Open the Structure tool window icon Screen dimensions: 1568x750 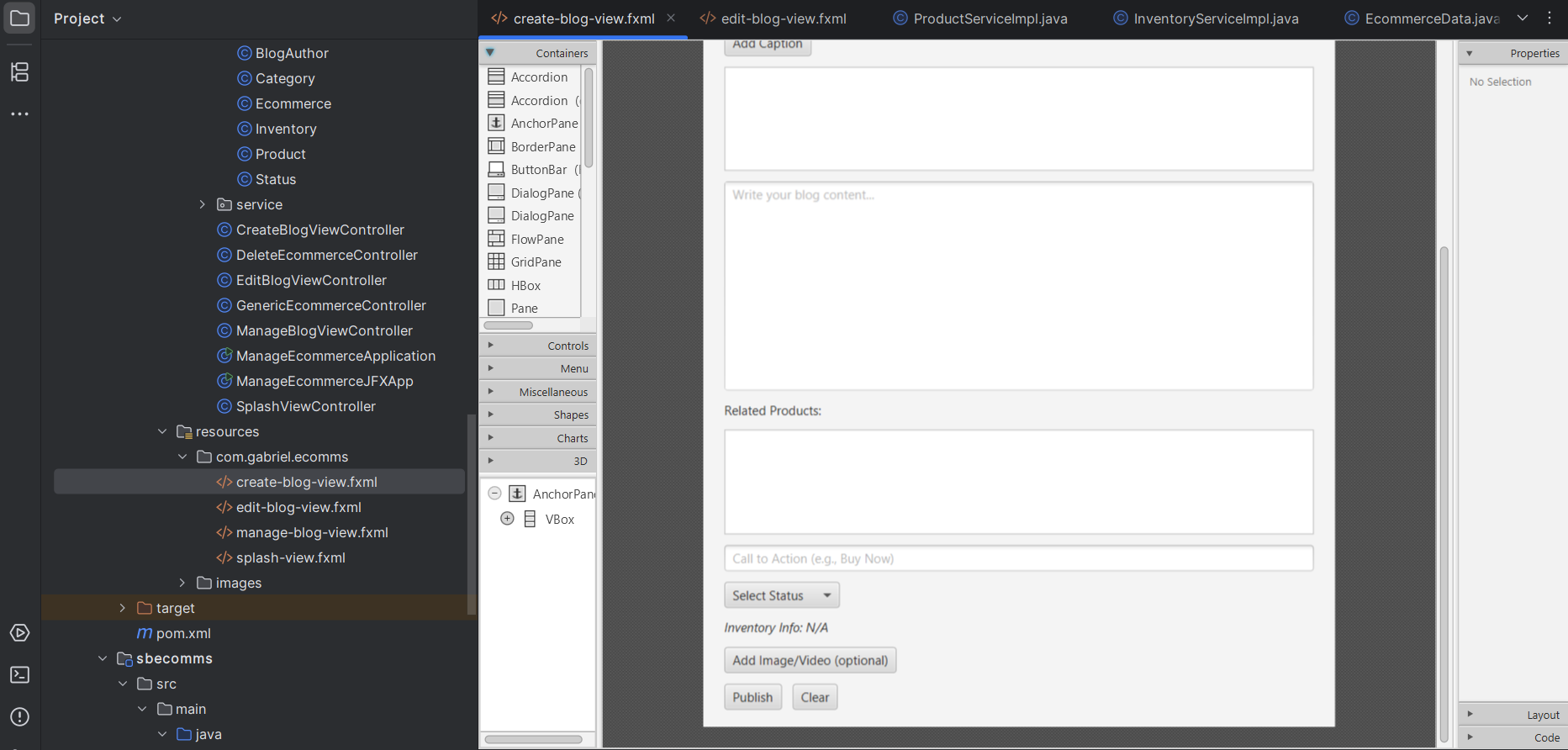pyautogui.click(x=19, y=71)
